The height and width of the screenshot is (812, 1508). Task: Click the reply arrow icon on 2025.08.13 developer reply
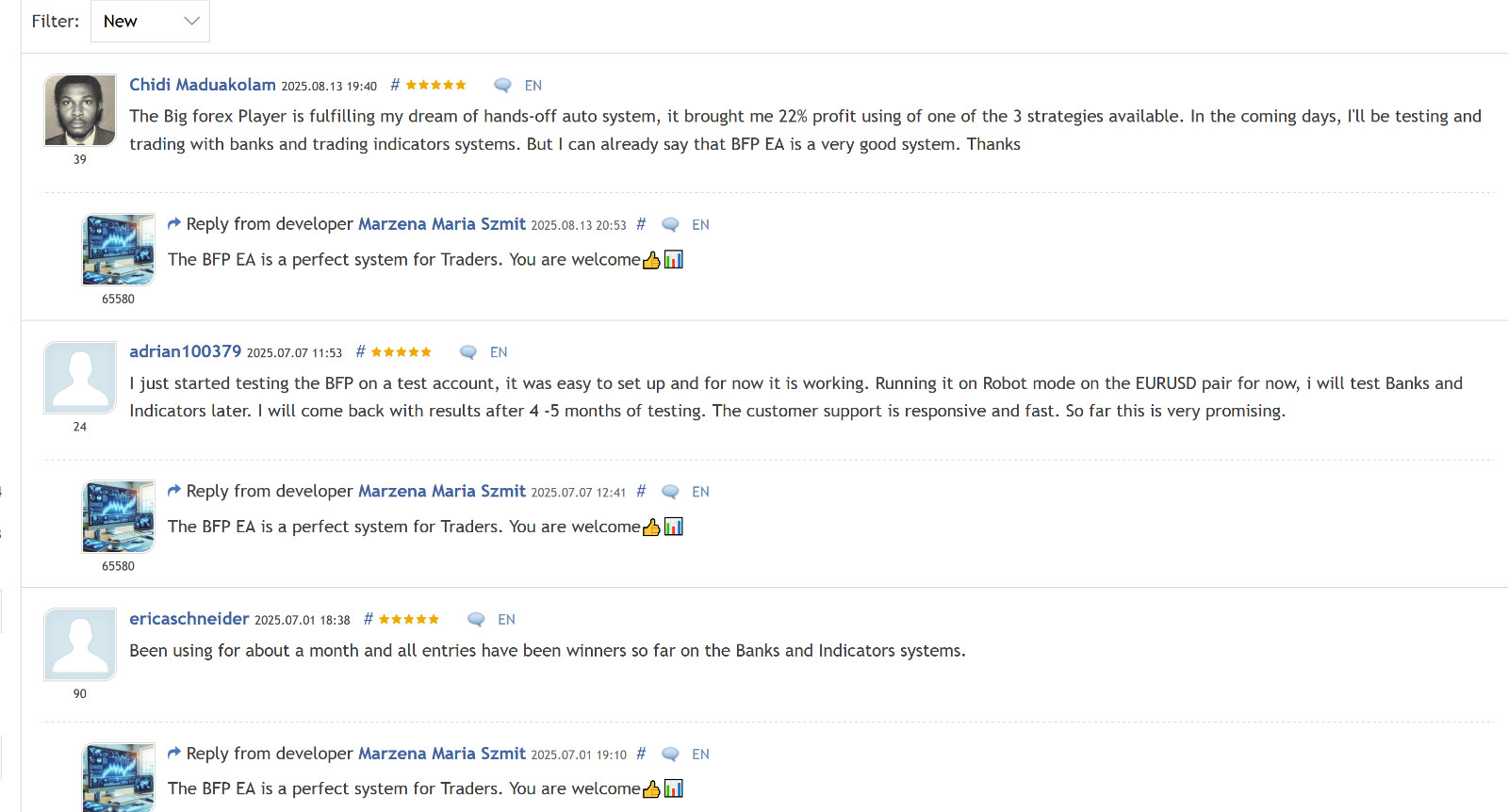[x=174, y=223]
